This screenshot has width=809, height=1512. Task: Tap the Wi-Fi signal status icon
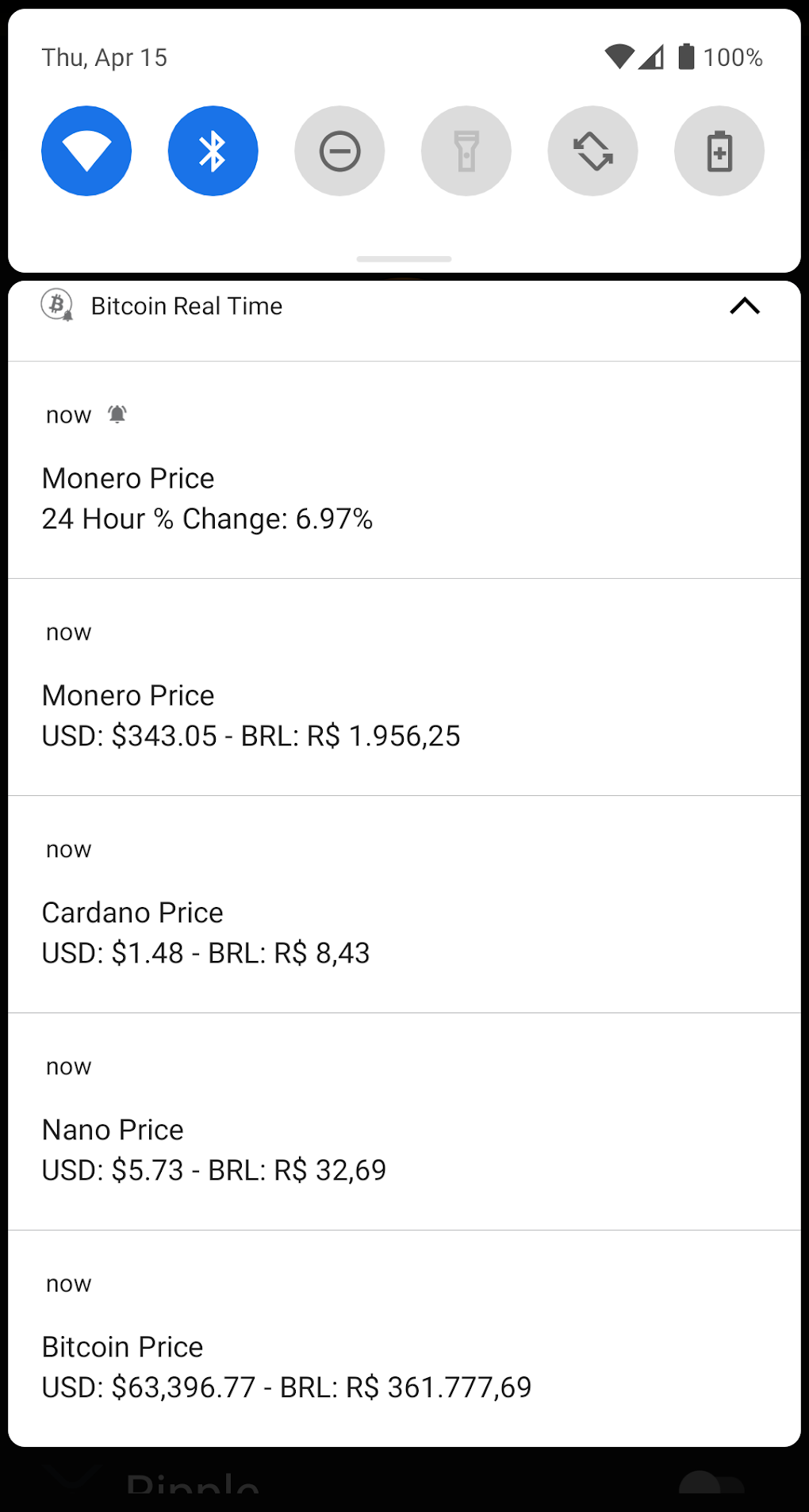click(619, 57)
